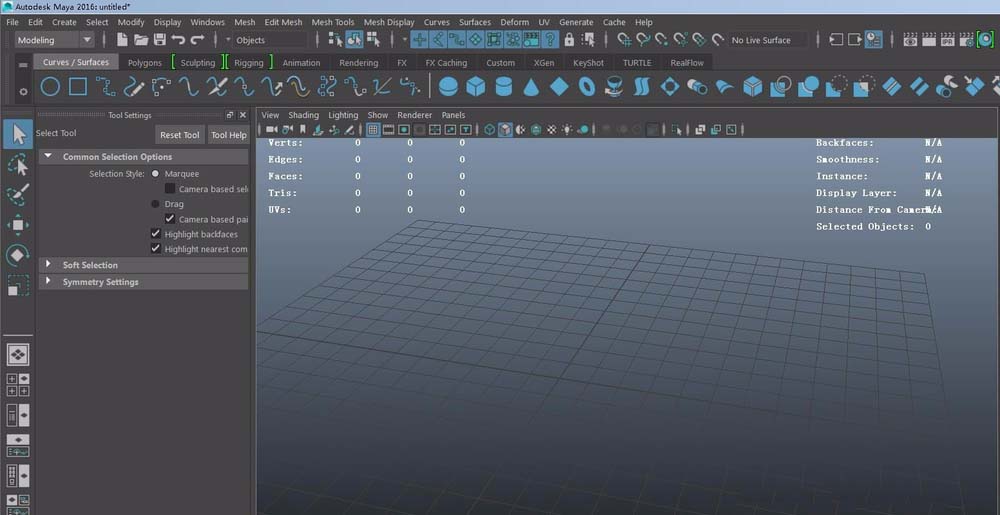Viewport: 1000px width, 515px height.
Task: Select the Move tool in the toolbox
Action: 18,225
